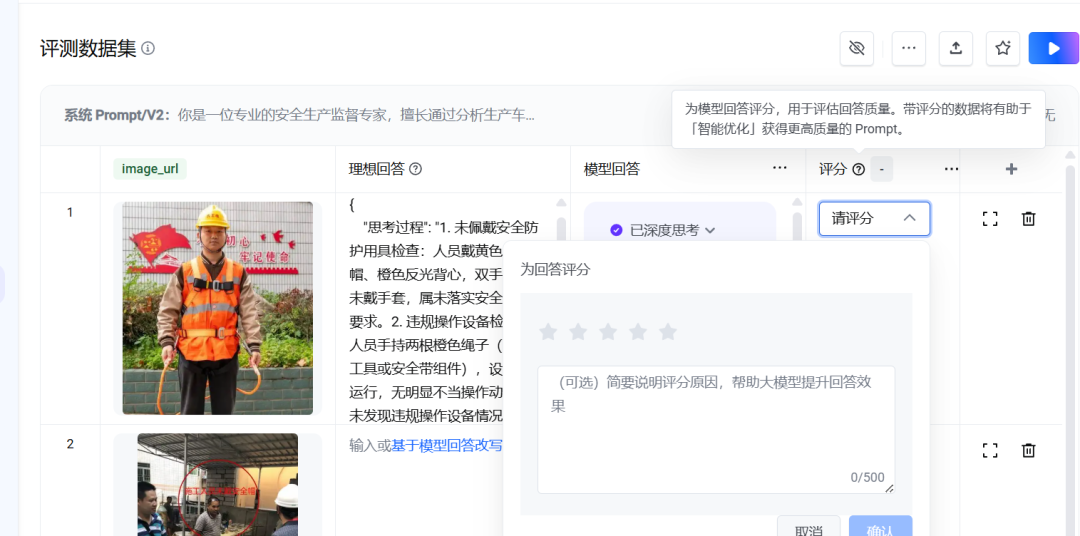This screenshot has height=536, width=1080.
Task: Select the fifth rating star
Action: click(667, 332)
